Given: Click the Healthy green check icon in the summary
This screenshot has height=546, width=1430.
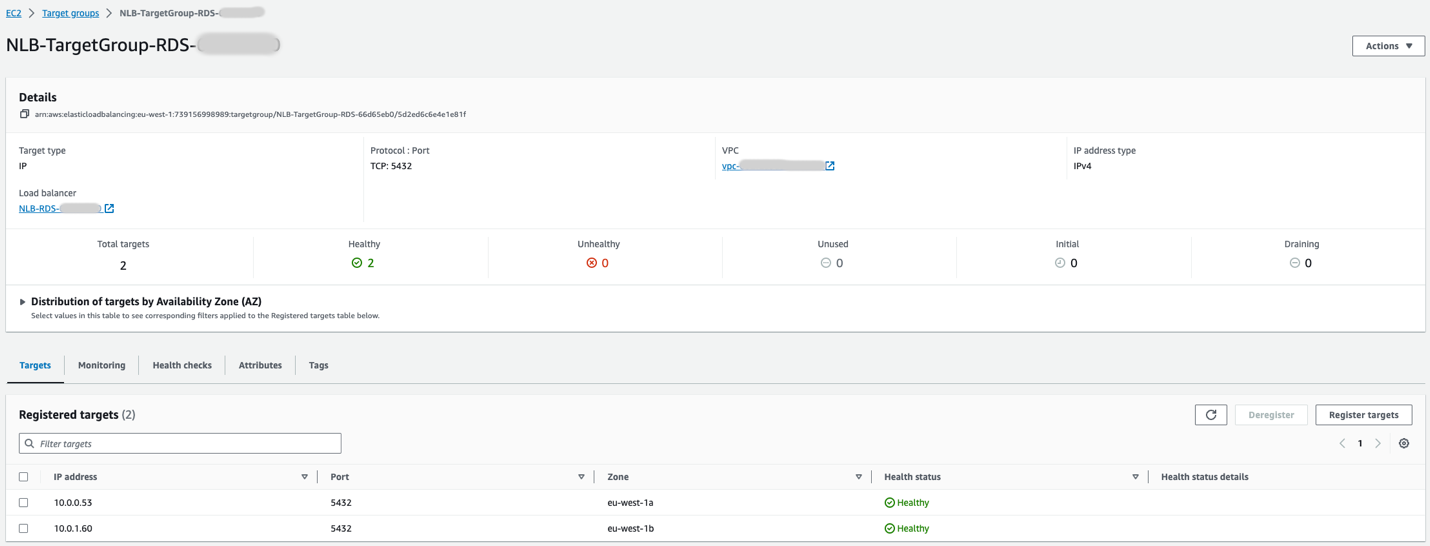Looking at the screenshot, I should [x=357, y=263].
